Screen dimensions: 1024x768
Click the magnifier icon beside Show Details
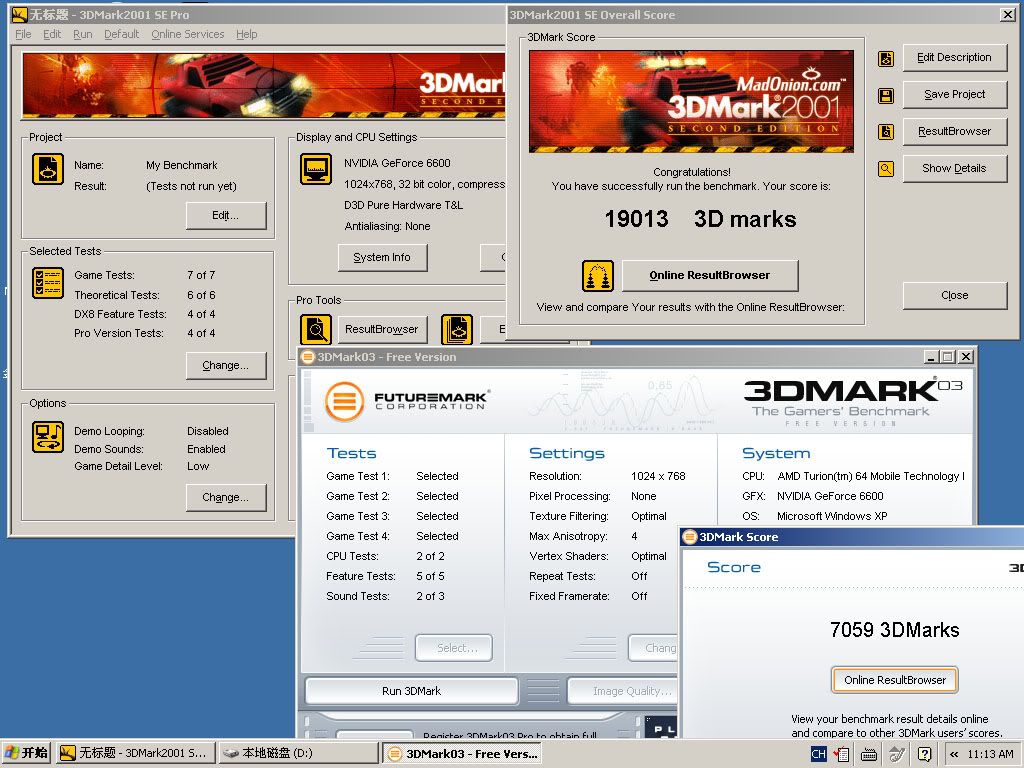coord(886,169)
